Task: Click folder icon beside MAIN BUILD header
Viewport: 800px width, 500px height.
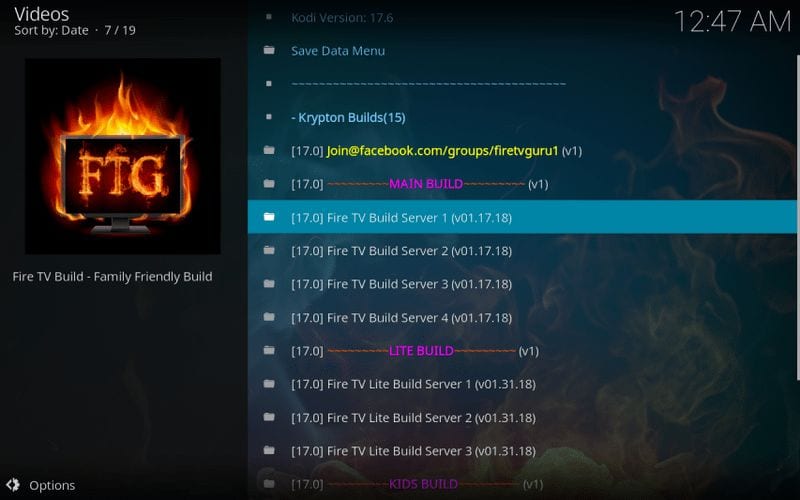Action: 269,184
